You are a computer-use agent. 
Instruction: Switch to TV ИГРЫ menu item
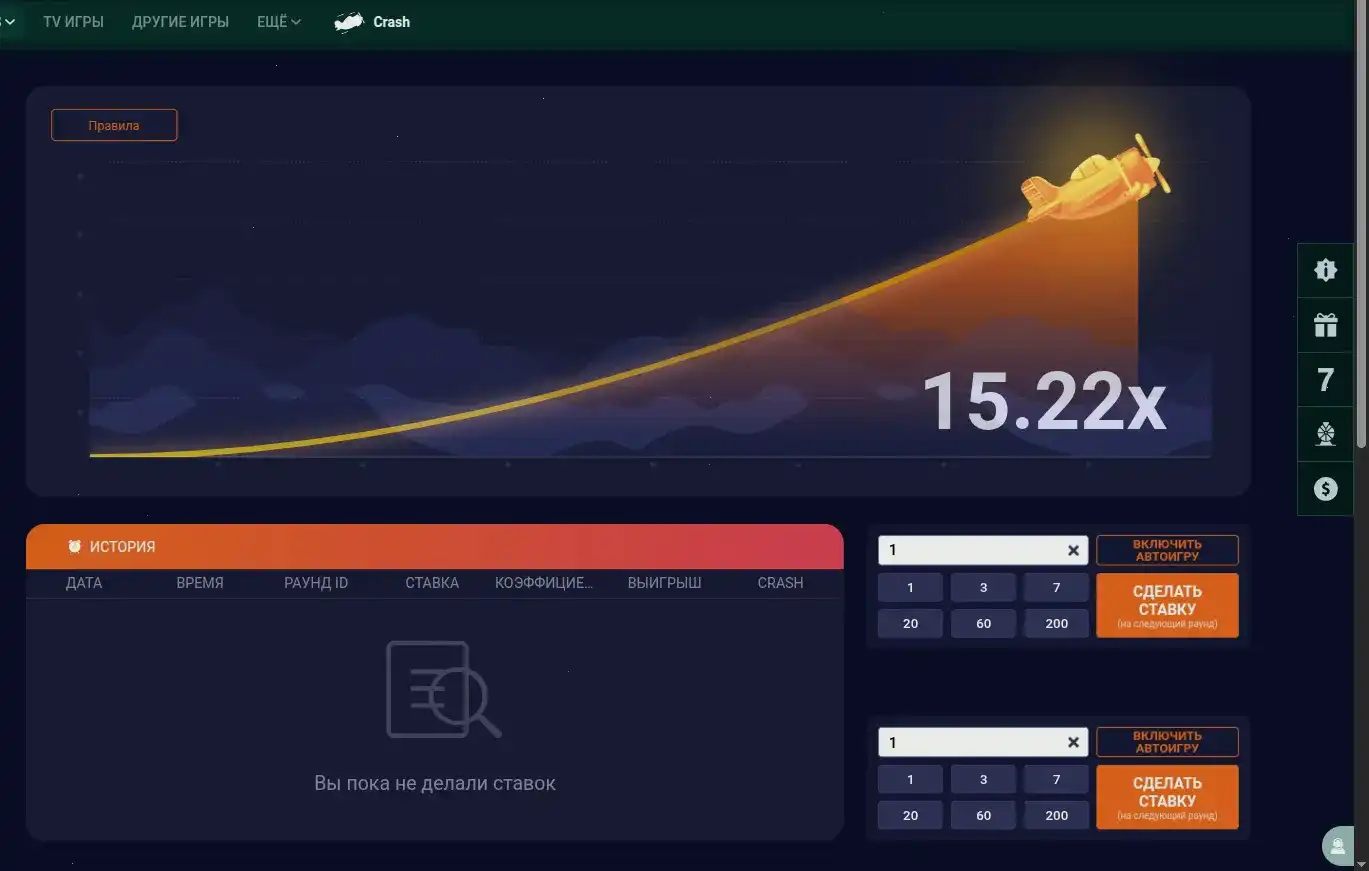tap(73, 21)
